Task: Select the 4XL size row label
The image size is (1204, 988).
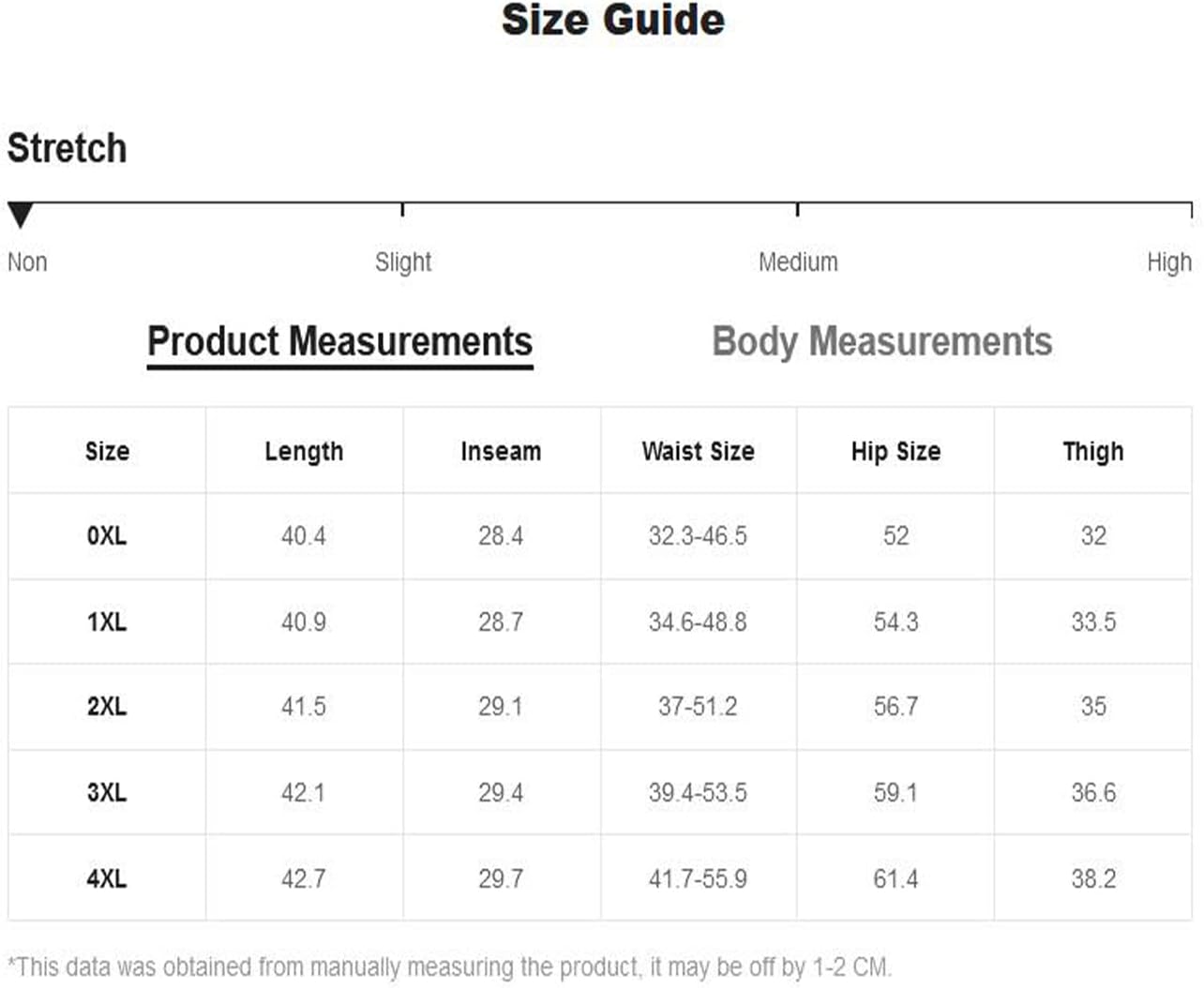Action: [107, 879]
